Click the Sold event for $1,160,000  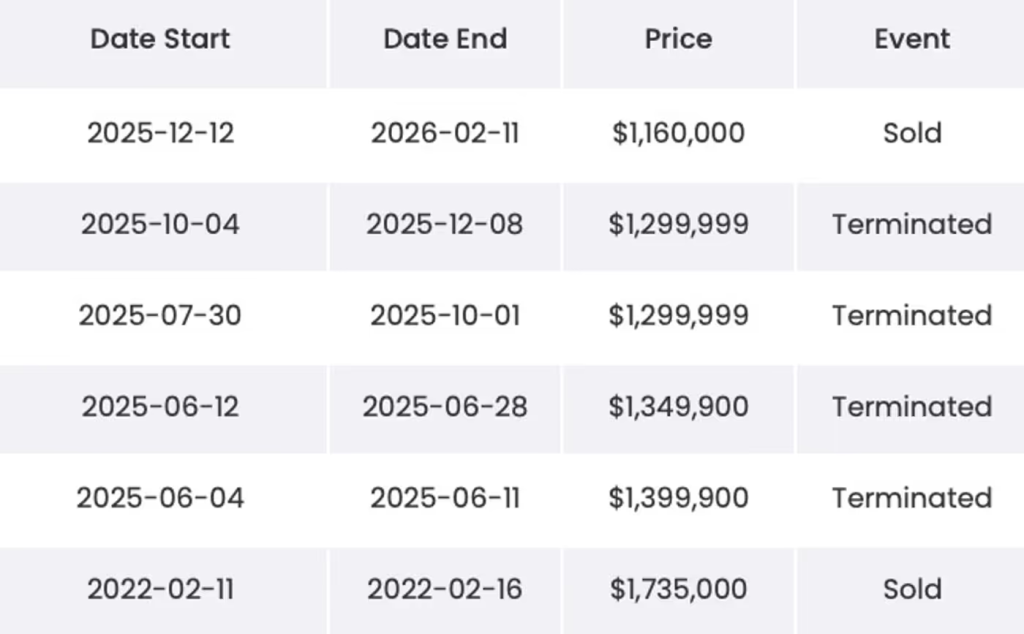tap(912, 133)
